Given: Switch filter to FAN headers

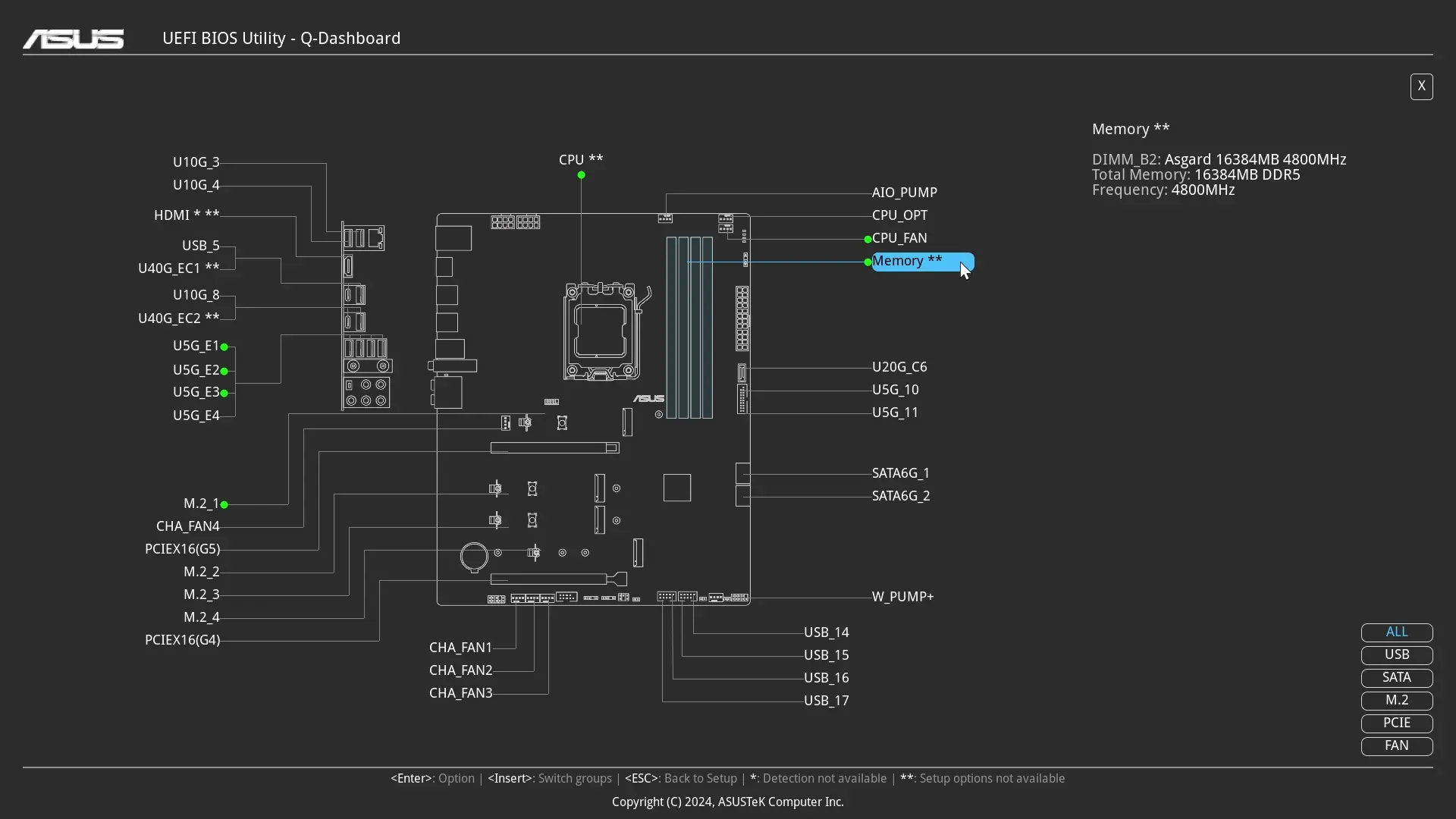Looking at the screenshot, I should click(1396, 746).
